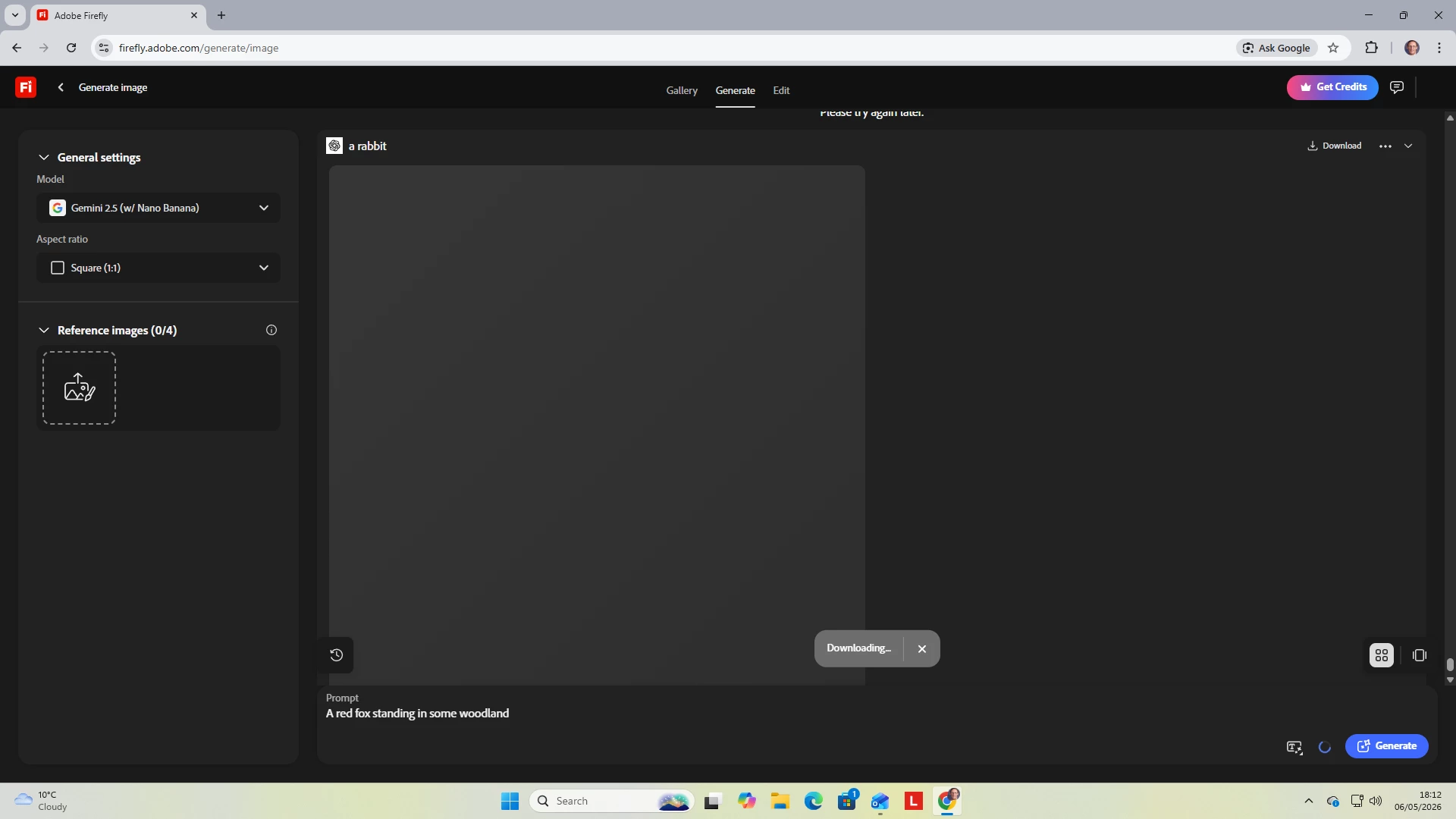
Task: Open the Aspect ratio Square dropdown
Action: click(x=158, y=268)
